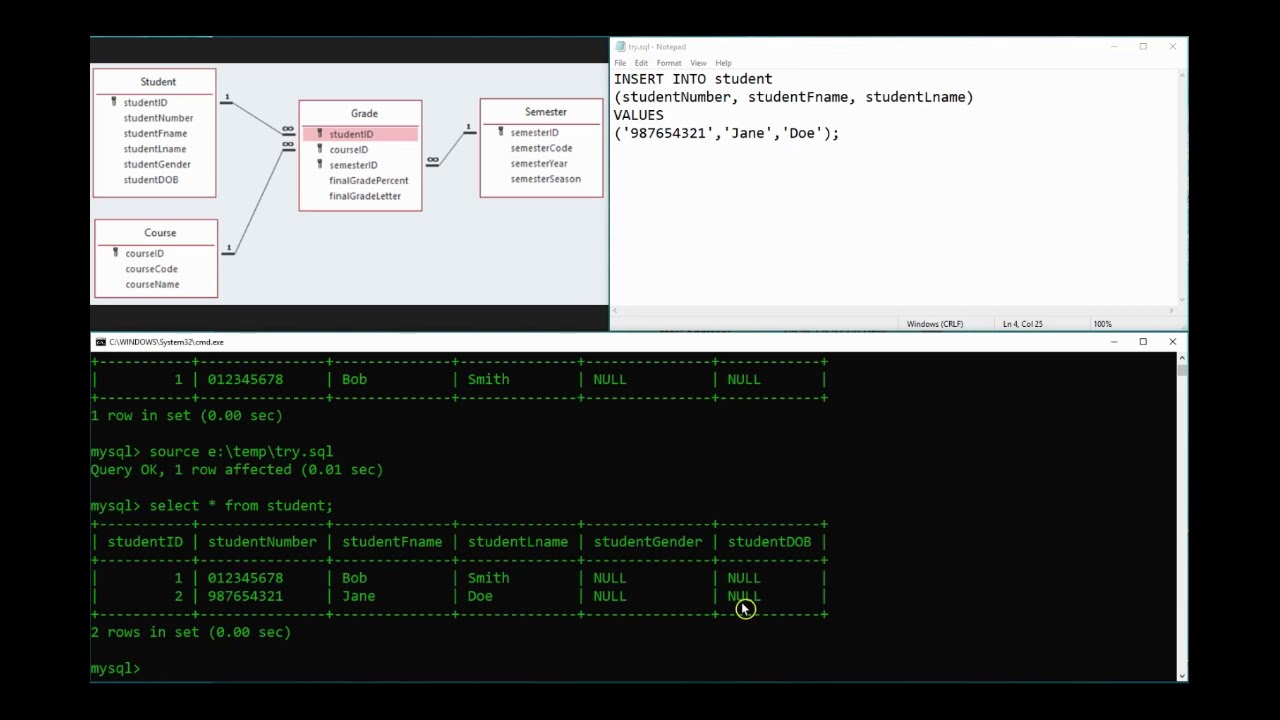Click the 100% zoom indicator in Notepad

(x=1102, y=324)
